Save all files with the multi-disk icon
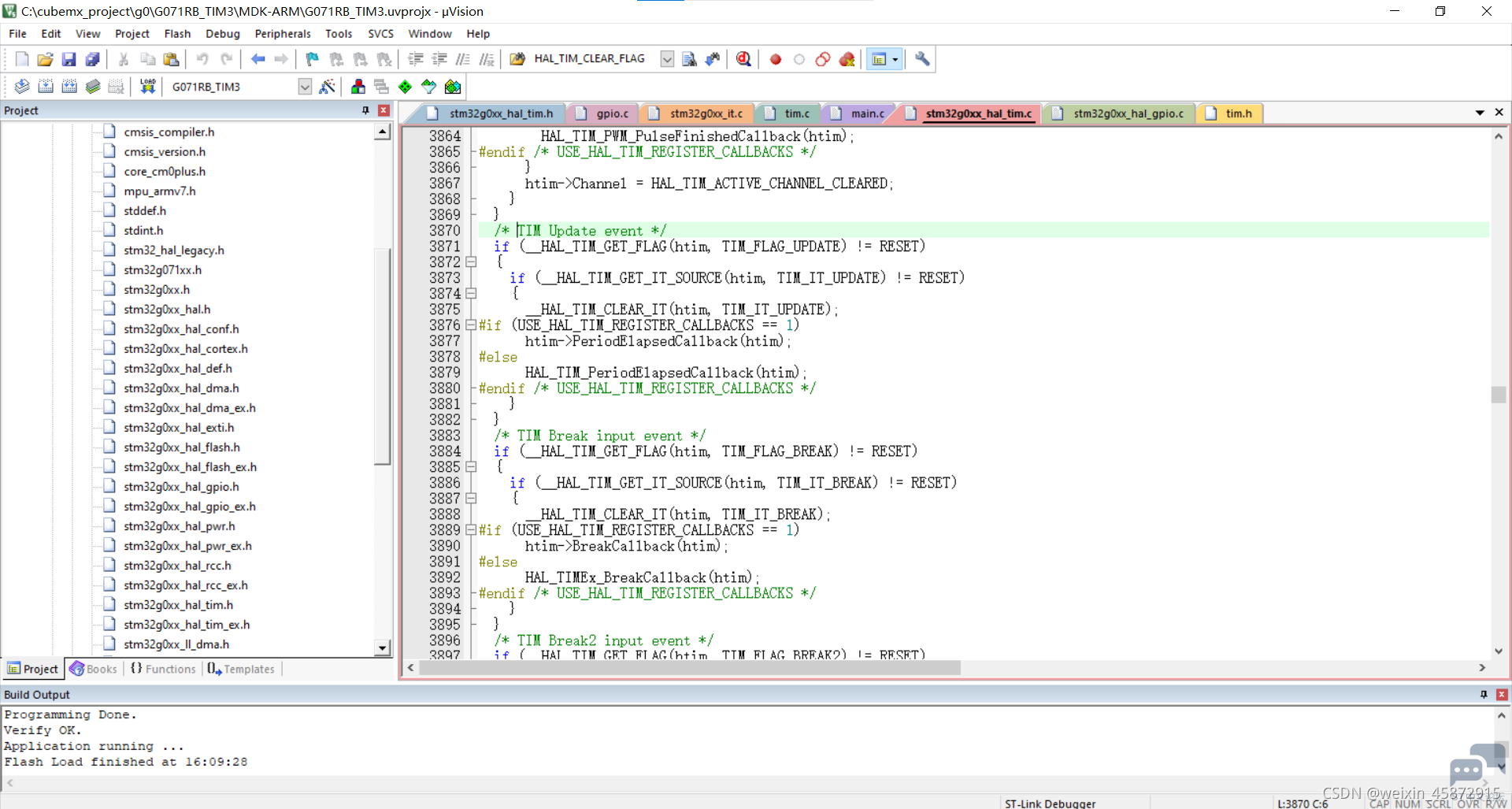 (92, 59)
